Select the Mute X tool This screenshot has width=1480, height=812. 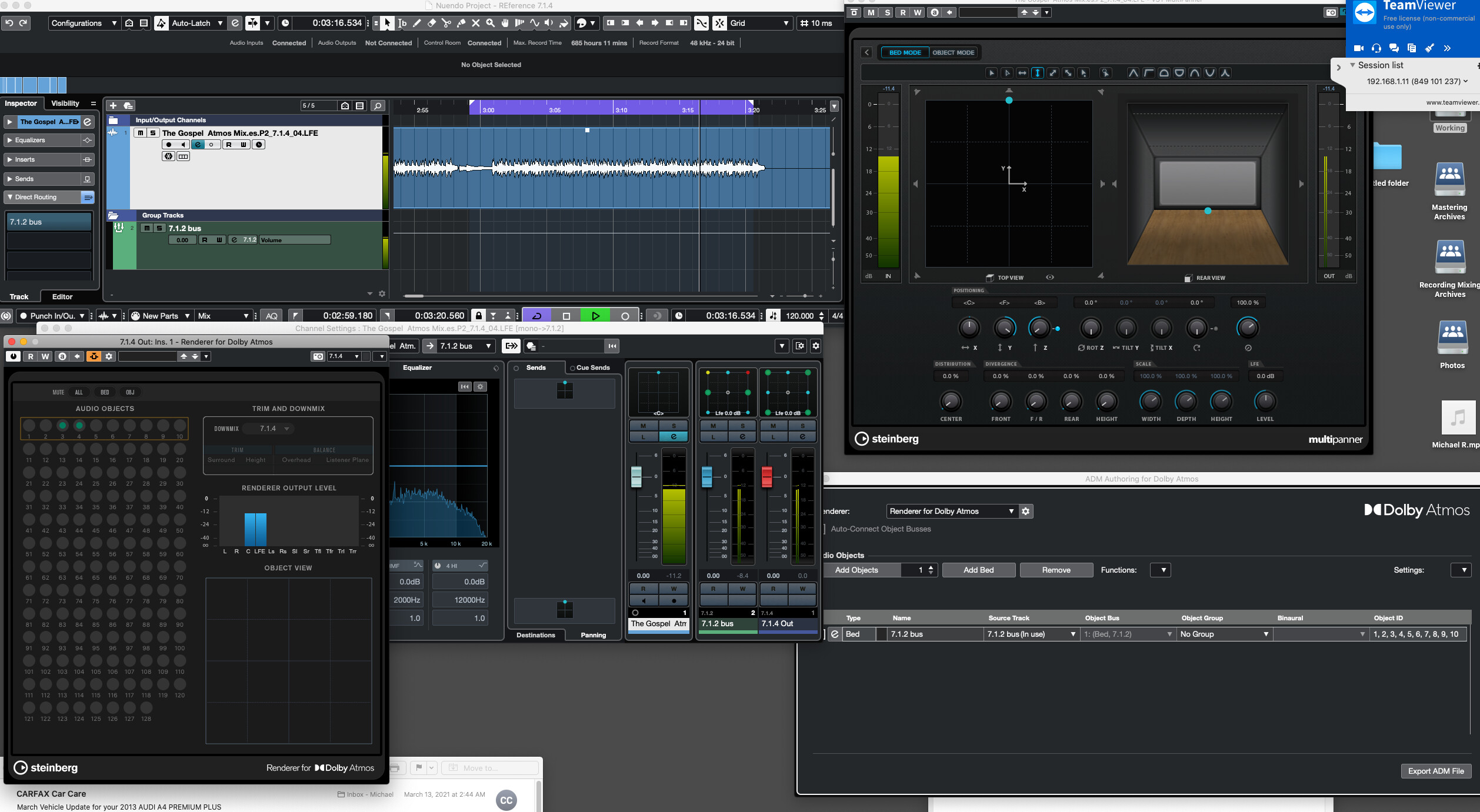pyautogui.click(x=476, y=23)
